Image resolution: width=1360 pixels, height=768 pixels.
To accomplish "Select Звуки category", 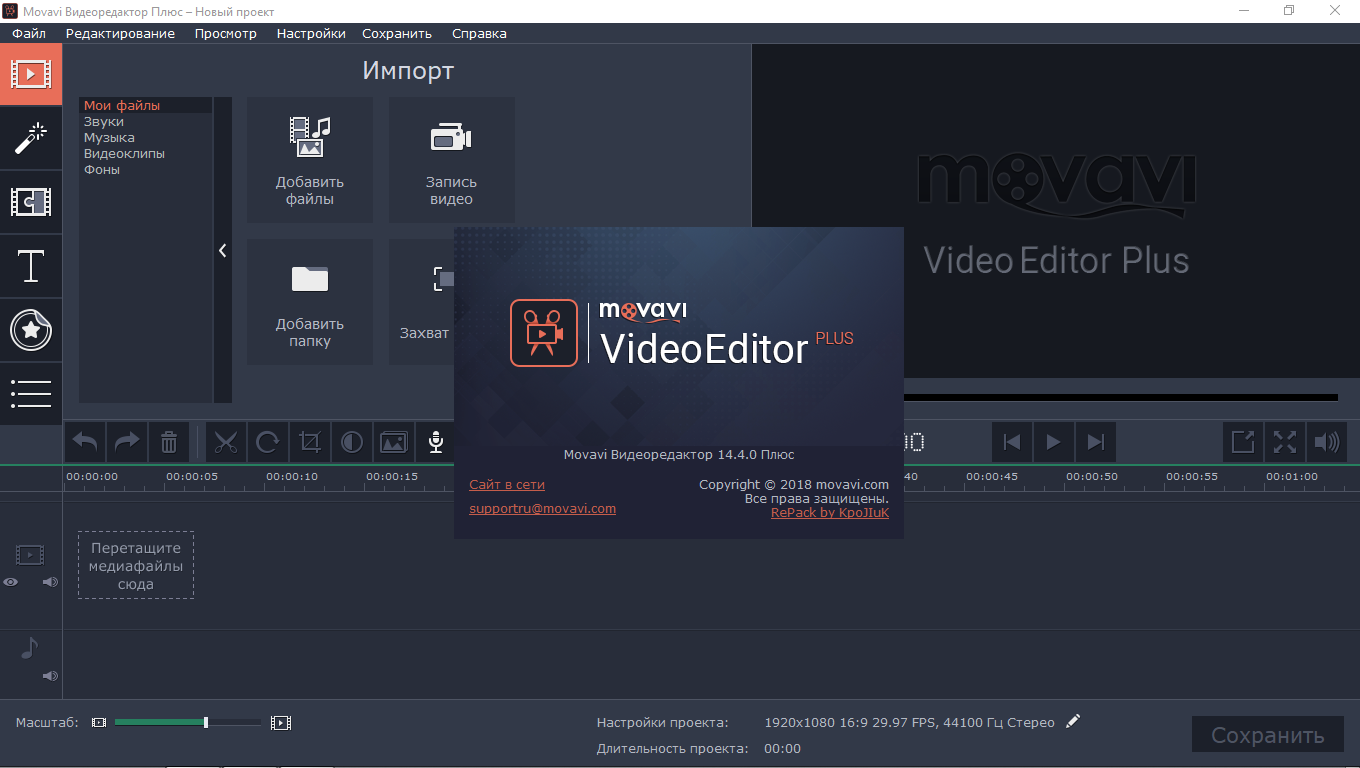I will (x=145, y=121).
